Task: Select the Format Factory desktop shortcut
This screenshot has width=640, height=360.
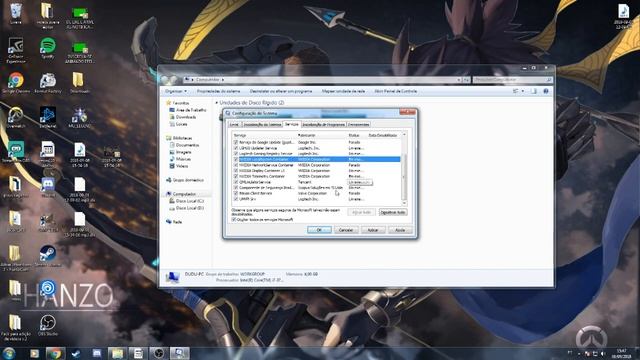Action: 48,82
